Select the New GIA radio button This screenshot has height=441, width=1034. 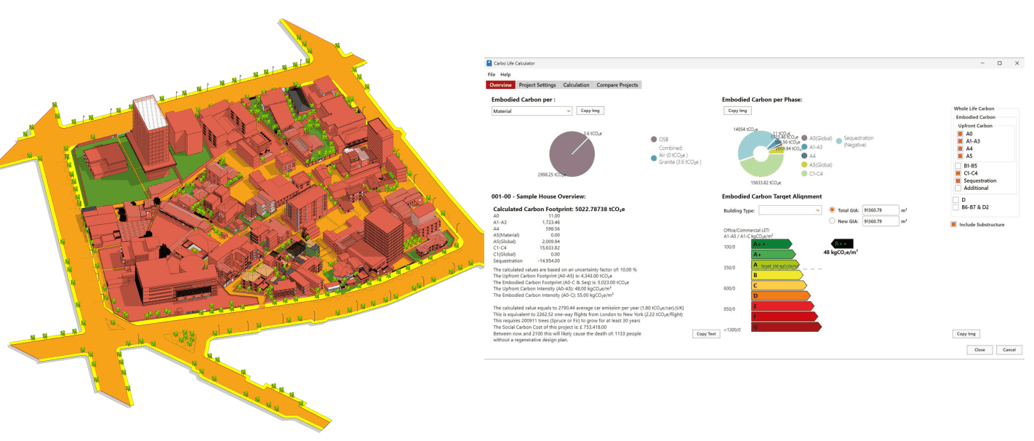coord(832,221)
